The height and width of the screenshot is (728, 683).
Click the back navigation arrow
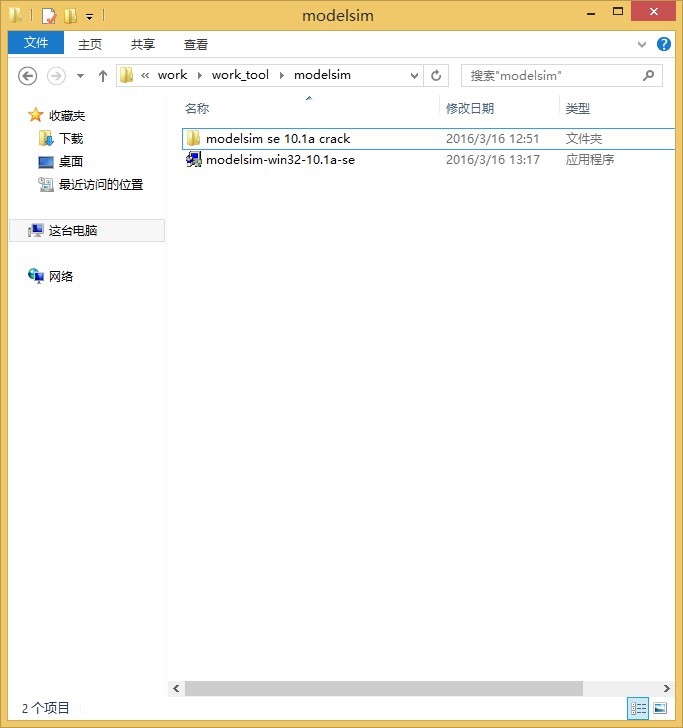pos(28,76)
